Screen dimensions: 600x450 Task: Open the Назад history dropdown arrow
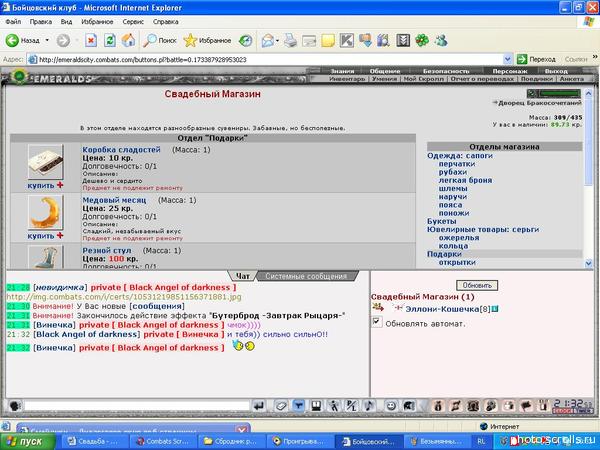pos(47,40)
